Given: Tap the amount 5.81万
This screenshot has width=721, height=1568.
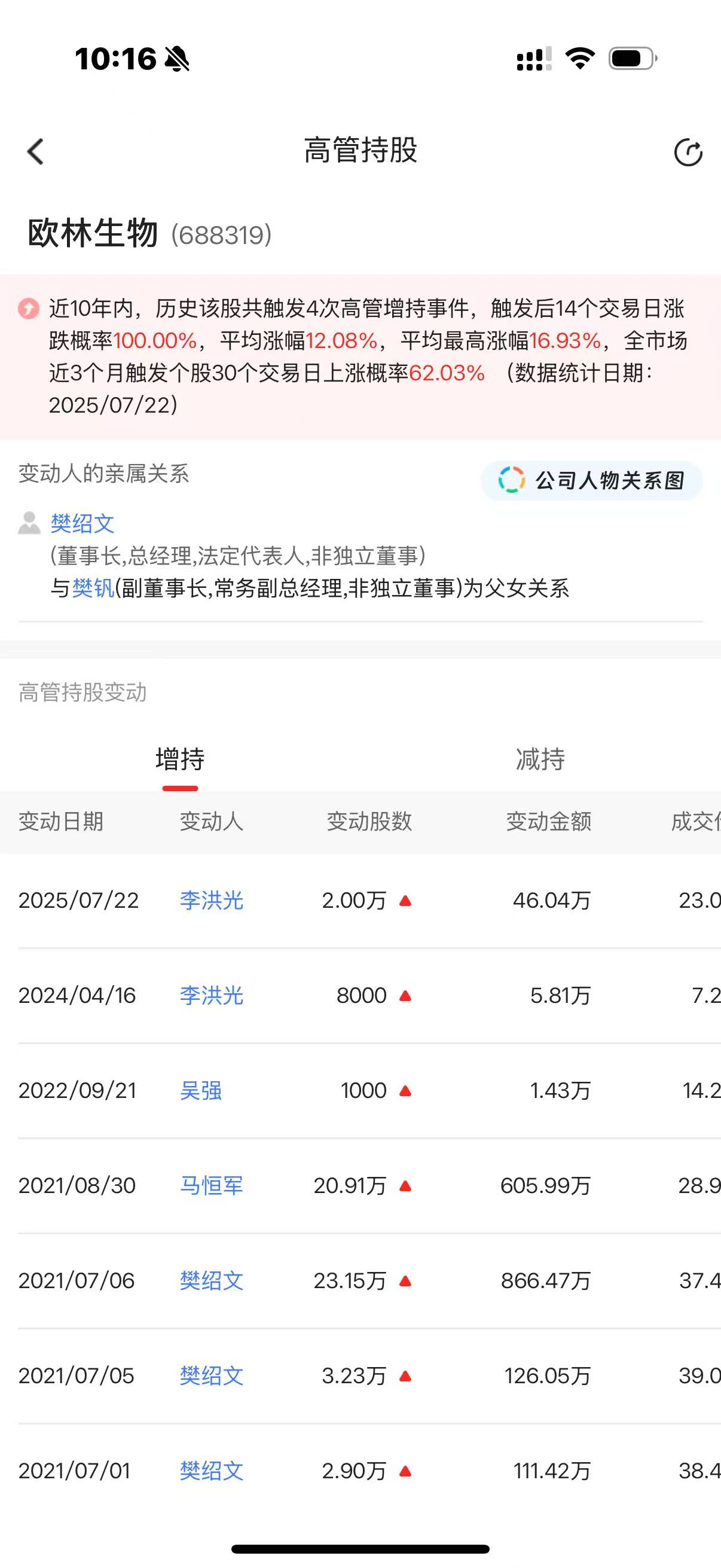Looking at the screenshot, I should 560,995.
